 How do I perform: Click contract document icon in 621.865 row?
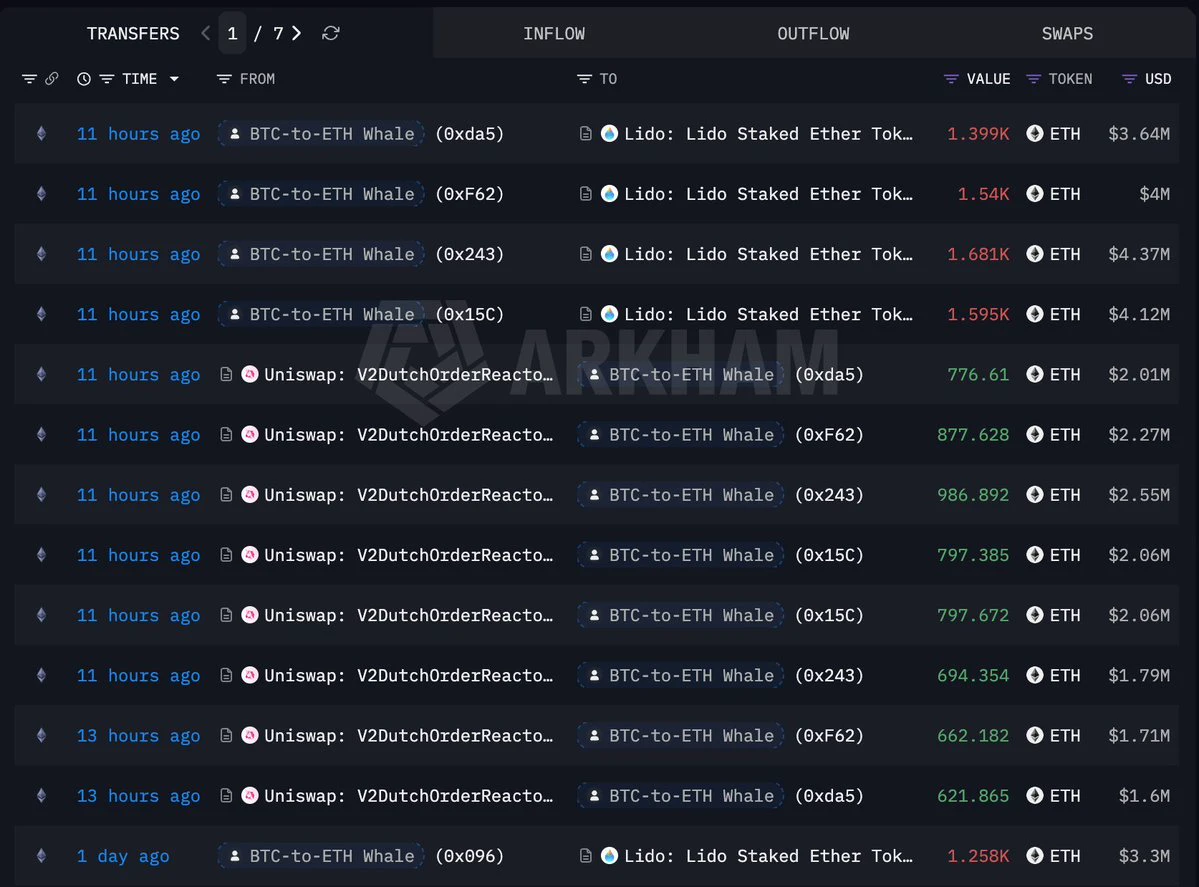[226, 796]
